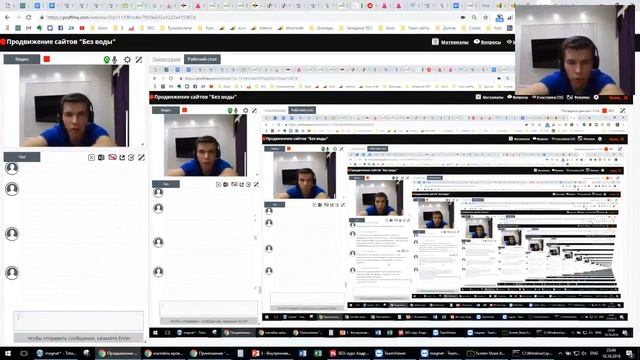Image resolution: width=640 pixels, height=360 pixels.
Task: Switch to Screen Share taskbar item
Action: (x=487, y=353)
